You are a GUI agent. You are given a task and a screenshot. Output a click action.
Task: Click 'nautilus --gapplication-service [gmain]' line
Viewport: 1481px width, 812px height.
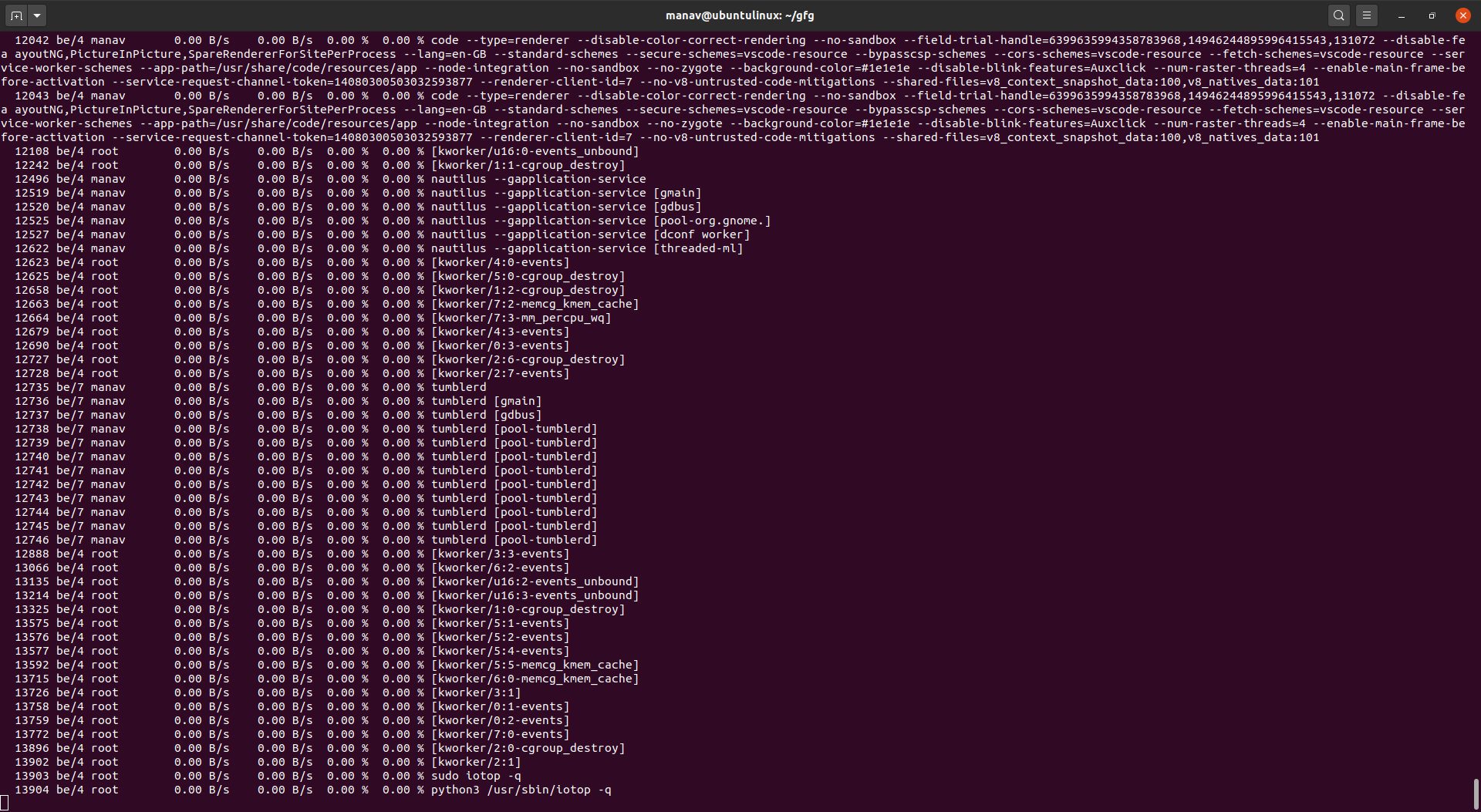click(x=566, y=193)
